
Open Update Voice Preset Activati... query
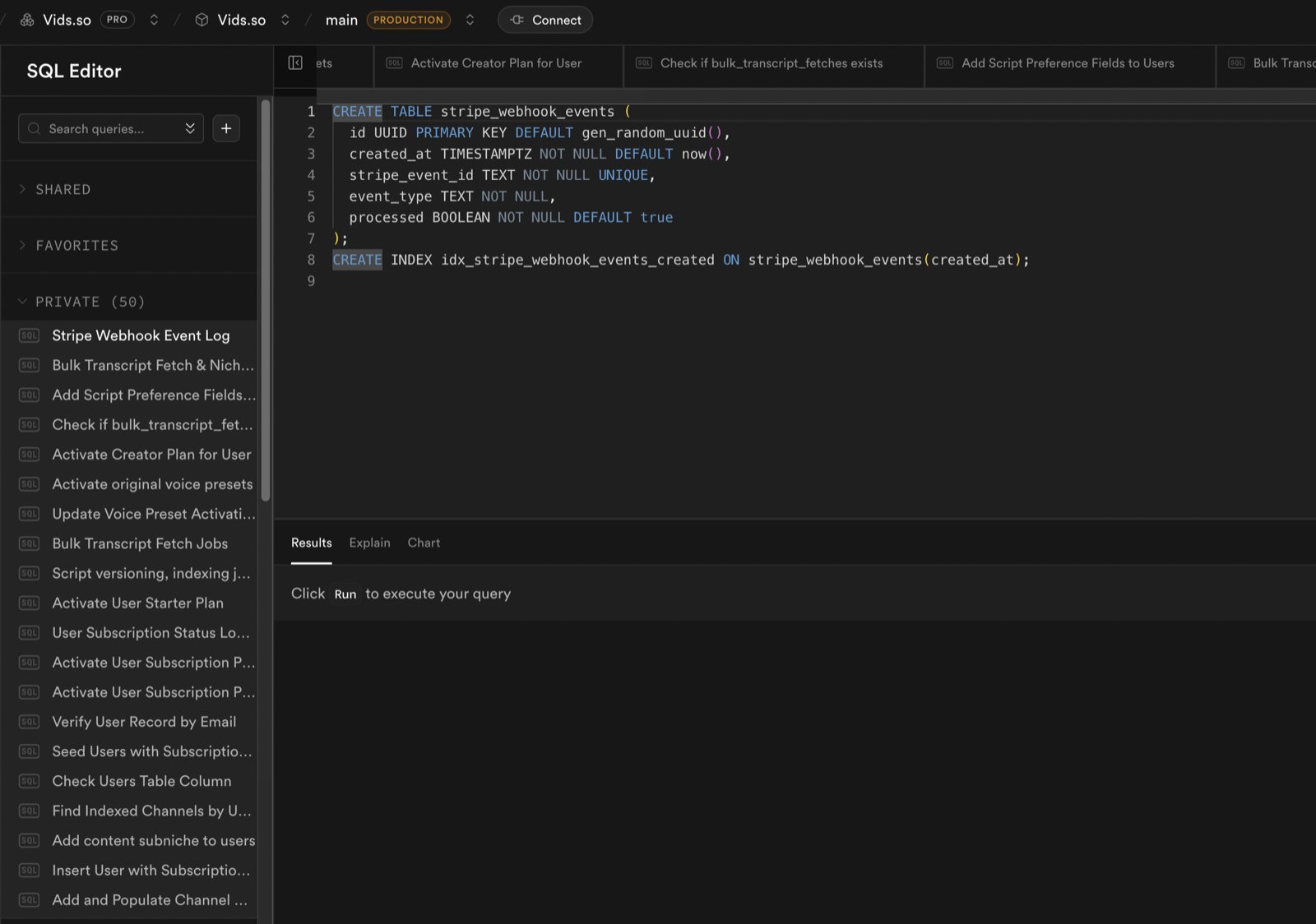[x=129, y=514]
